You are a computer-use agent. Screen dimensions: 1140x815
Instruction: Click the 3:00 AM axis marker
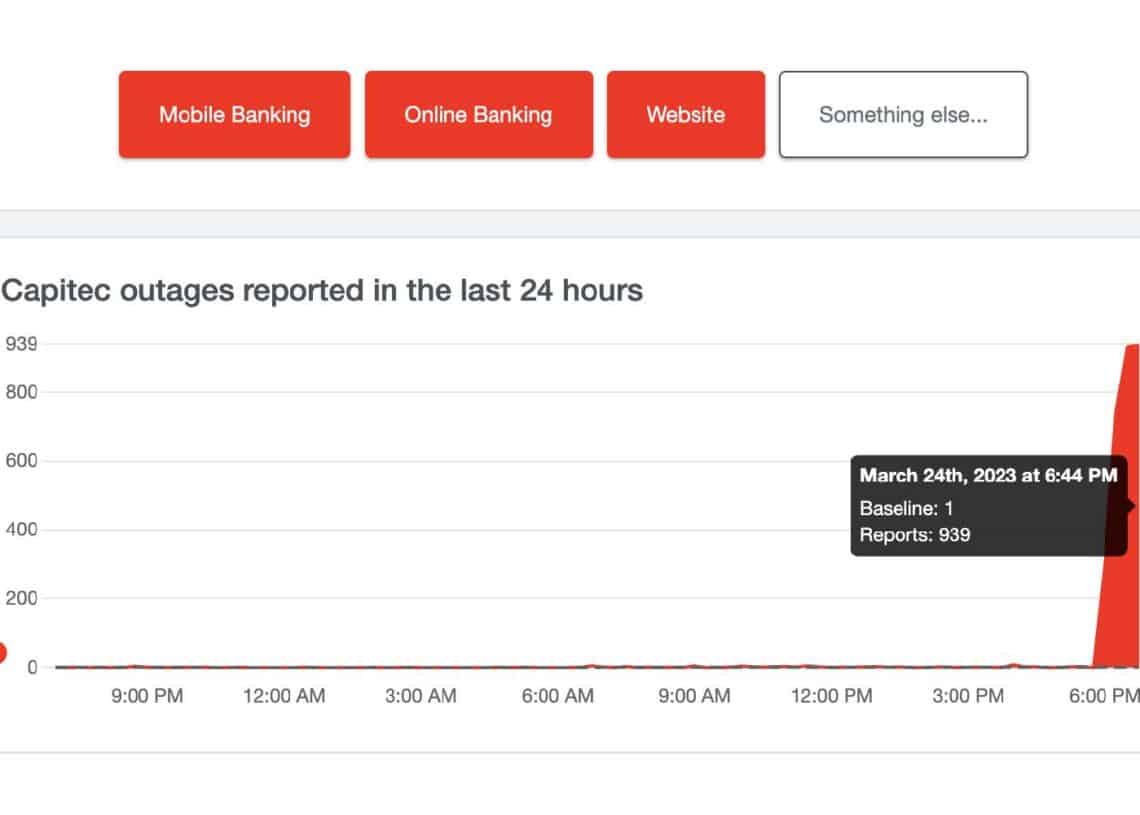pyautogui.click(x=421, y=696)
